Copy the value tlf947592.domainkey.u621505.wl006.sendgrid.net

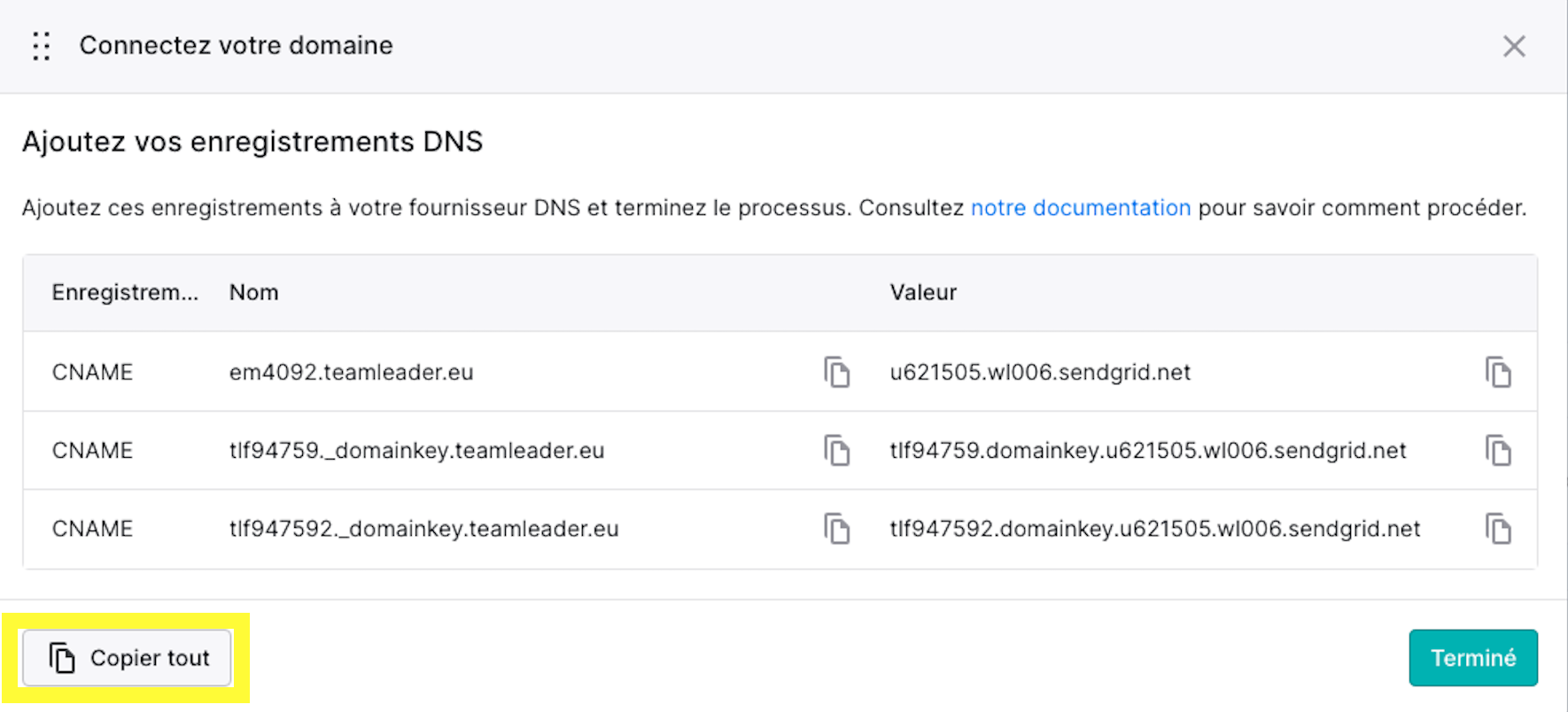[x=1498, y=529]
